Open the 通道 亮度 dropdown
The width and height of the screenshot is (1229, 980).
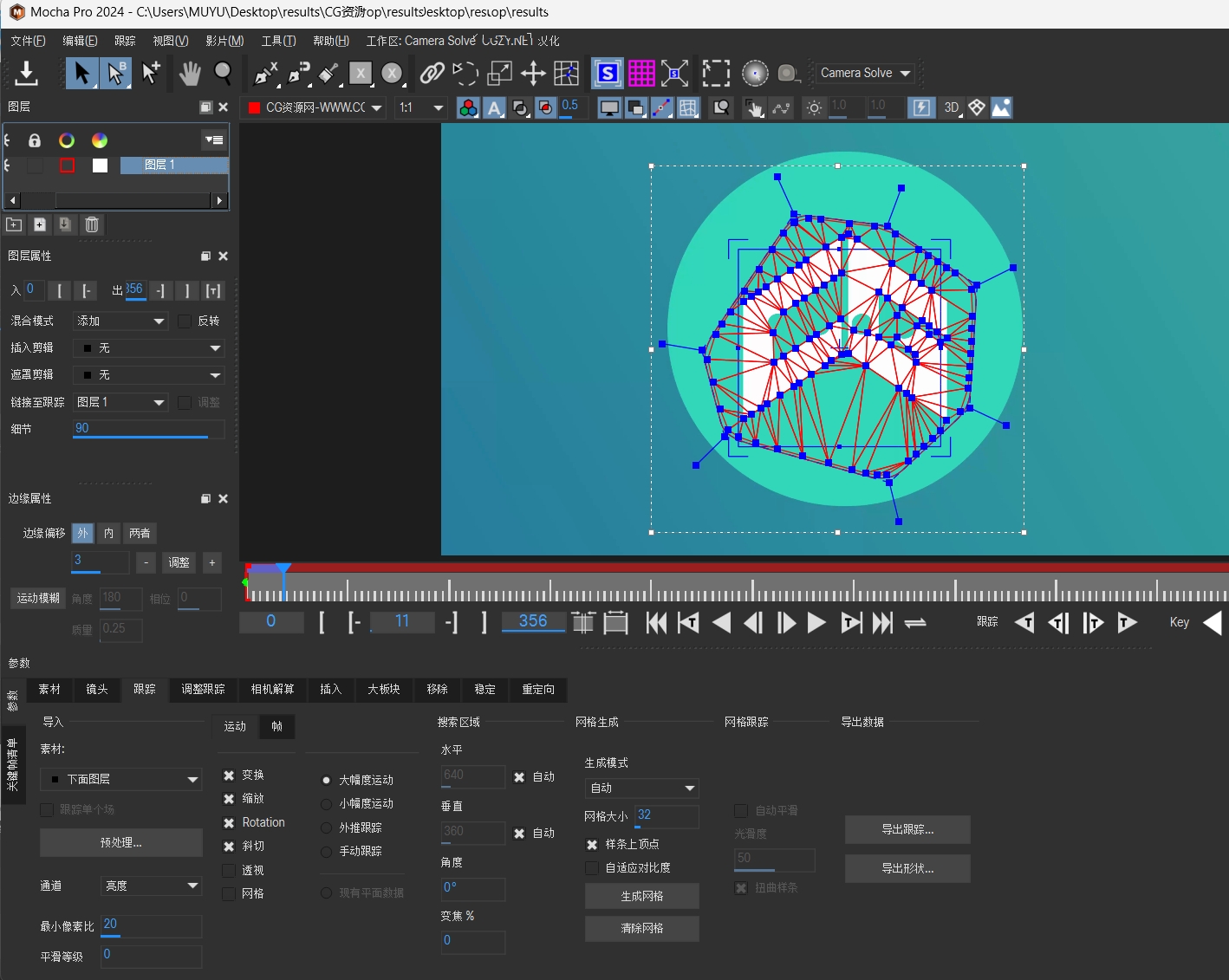(152, 886)
